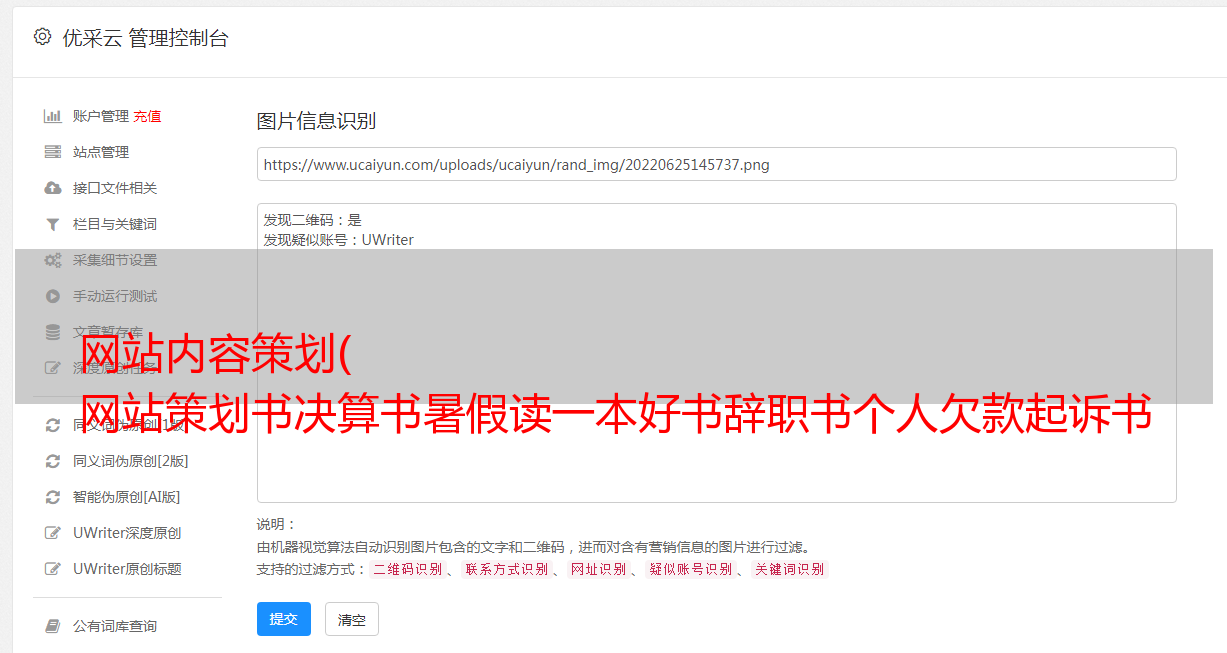Click the 二维码识别 tag

[407, 569]
